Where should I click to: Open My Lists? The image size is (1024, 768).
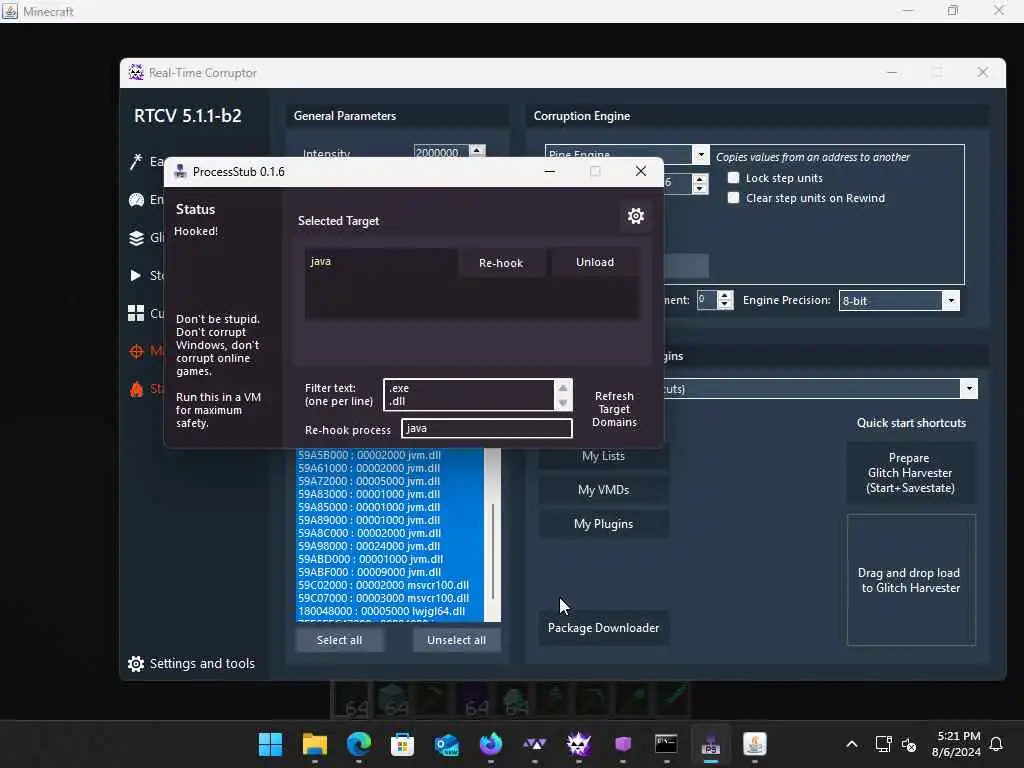(603, 456)
